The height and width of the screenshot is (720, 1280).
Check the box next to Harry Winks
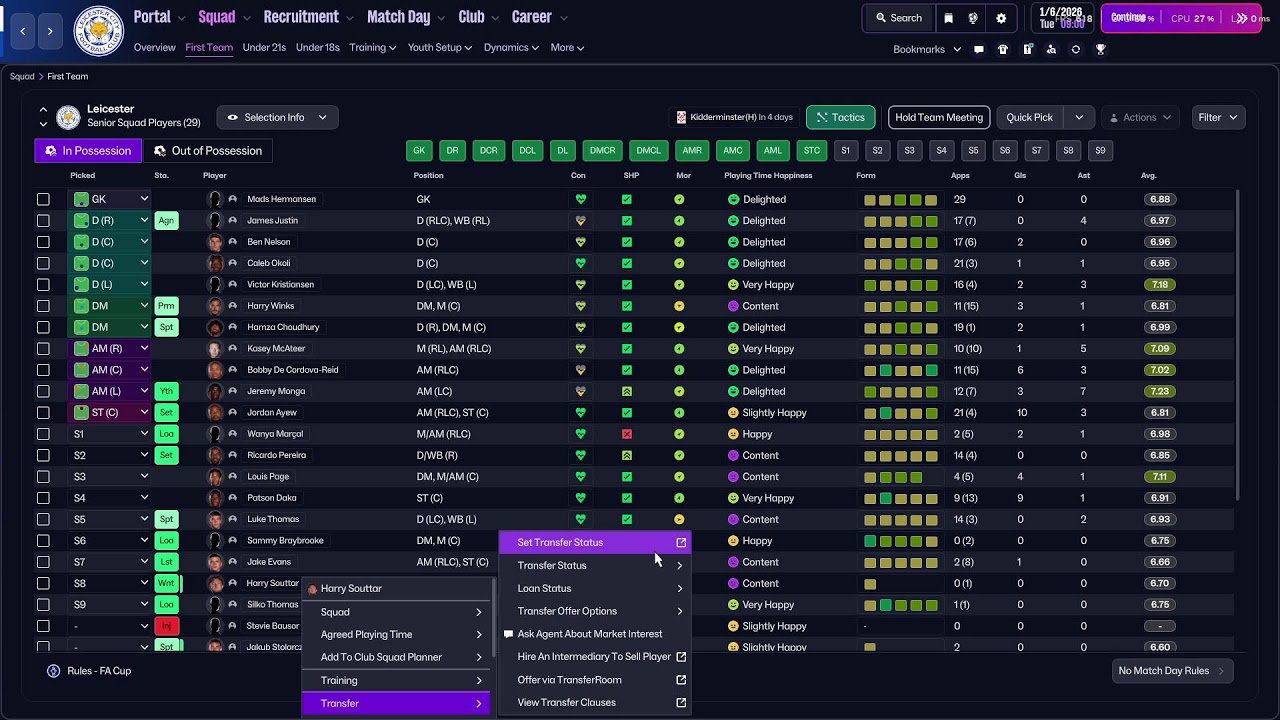pos(43,306)
